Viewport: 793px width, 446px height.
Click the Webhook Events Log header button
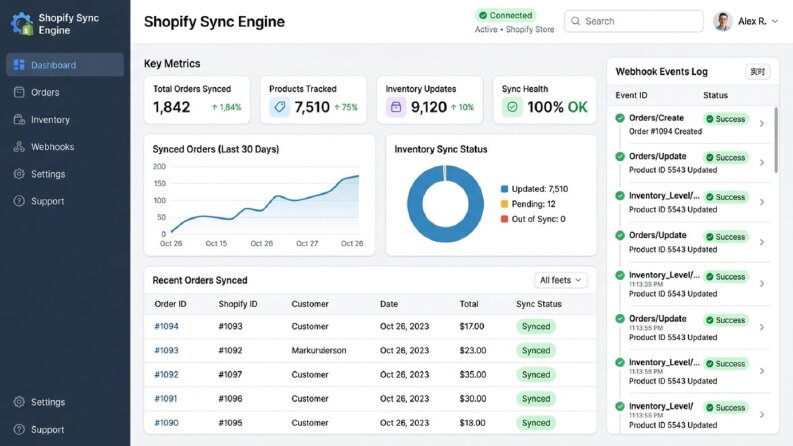pyautogui.click(x=758, y=72)
